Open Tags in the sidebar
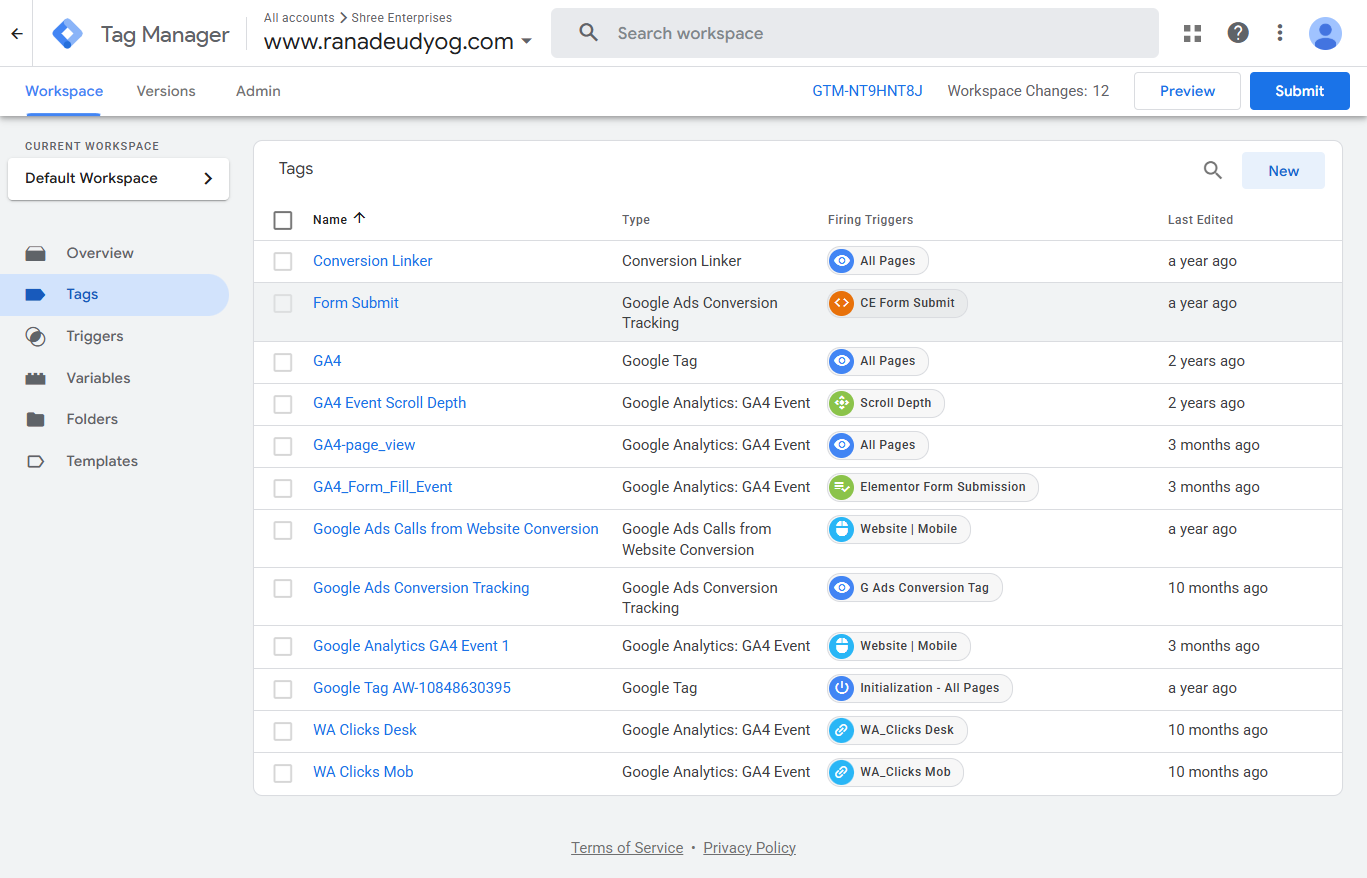 click(x=114, y=295)
